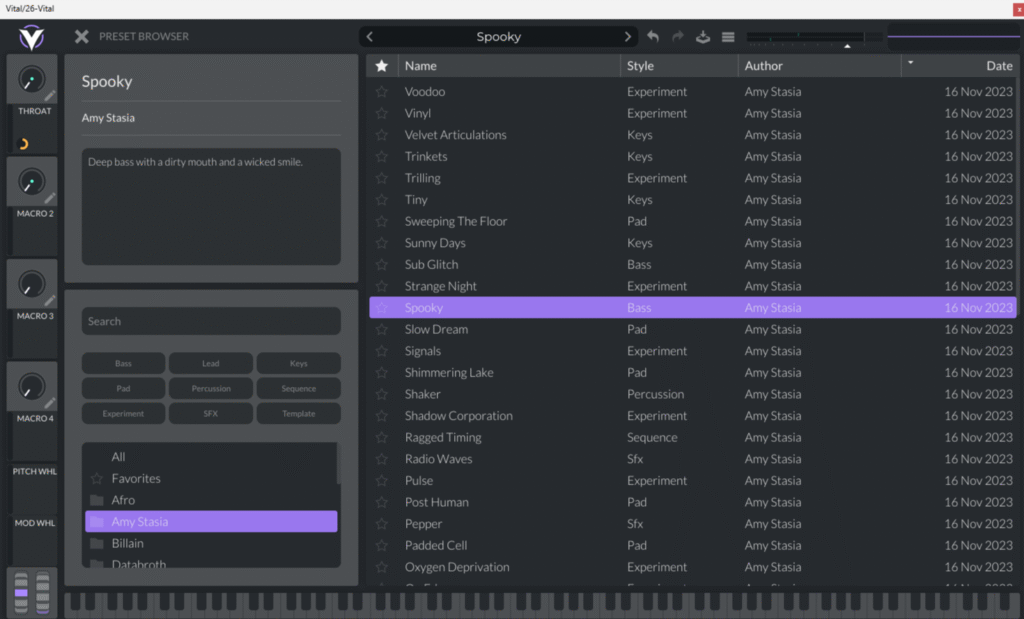
Task: Click the mod wheel slider
Action: (42, 592)
